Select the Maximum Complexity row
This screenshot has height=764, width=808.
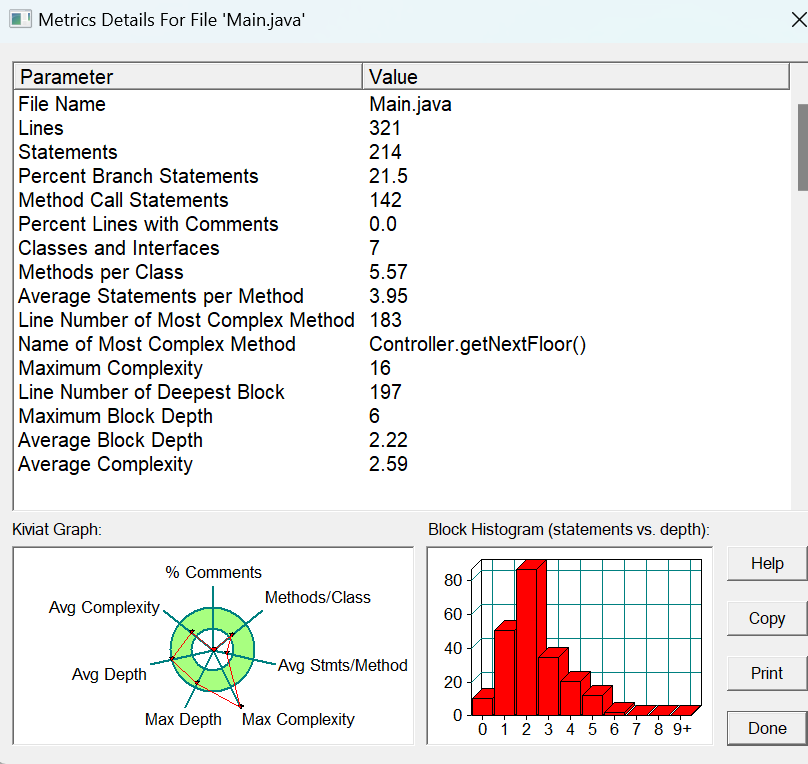pos(402,368)
